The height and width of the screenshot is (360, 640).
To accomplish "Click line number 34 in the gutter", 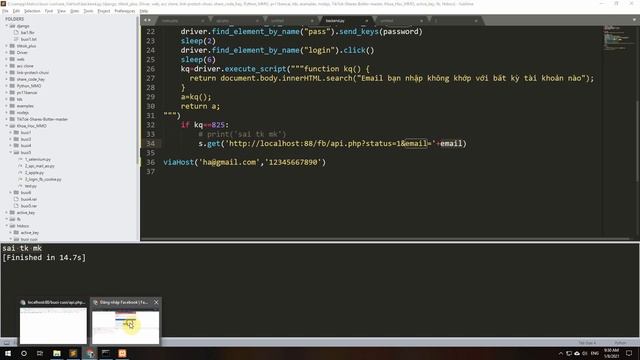I will pyautogui.click(x=151, y=144).
